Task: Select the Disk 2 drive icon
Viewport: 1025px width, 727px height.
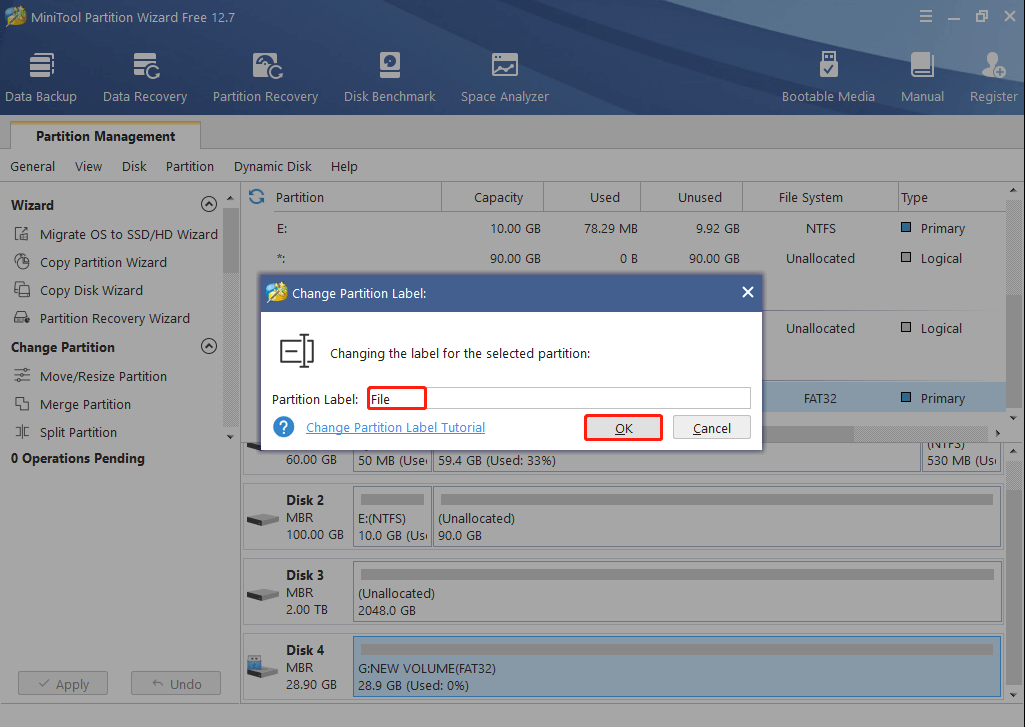Action: [263, 520]
